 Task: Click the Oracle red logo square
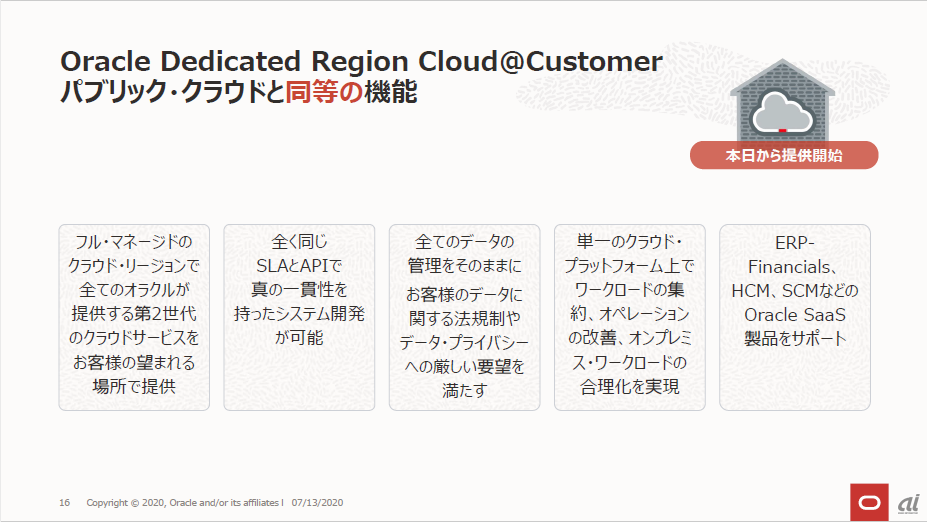point(869,502)
